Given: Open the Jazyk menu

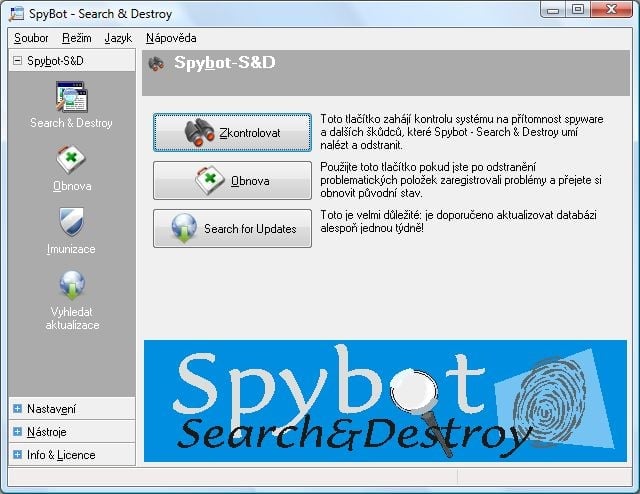Looking at the screenshot, I should [x=118, y=38].
